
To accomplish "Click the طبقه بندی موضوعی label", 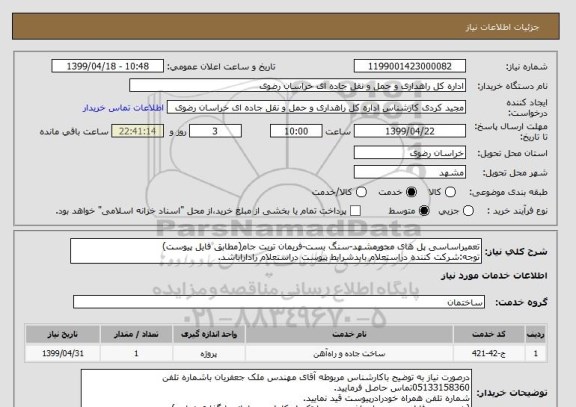I will click(508, 192).
